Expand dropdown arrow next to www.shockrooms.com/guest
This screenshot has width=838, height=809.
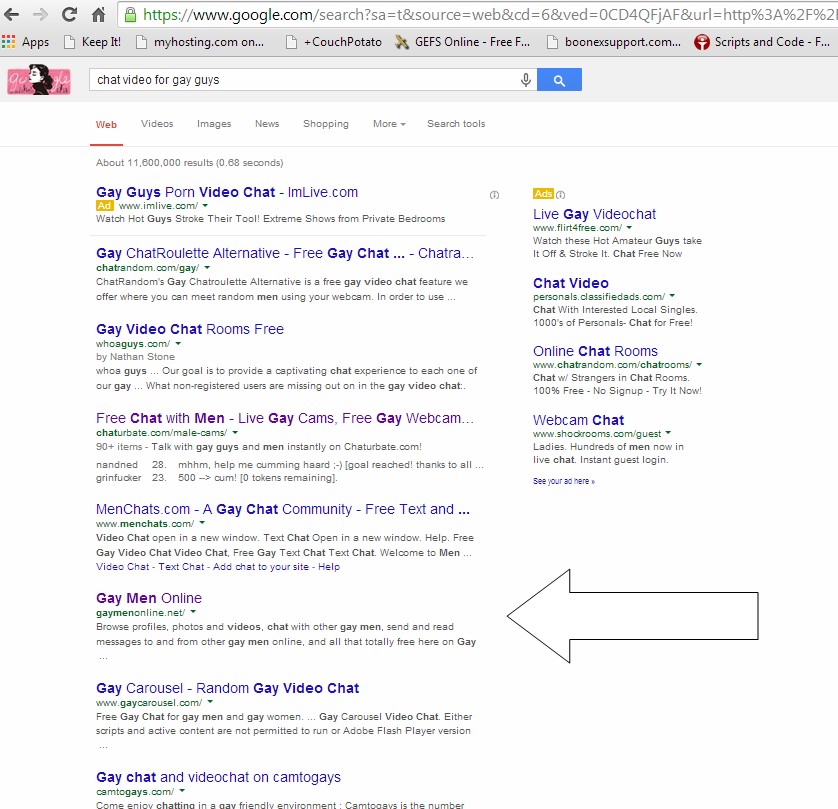[668, 433]
